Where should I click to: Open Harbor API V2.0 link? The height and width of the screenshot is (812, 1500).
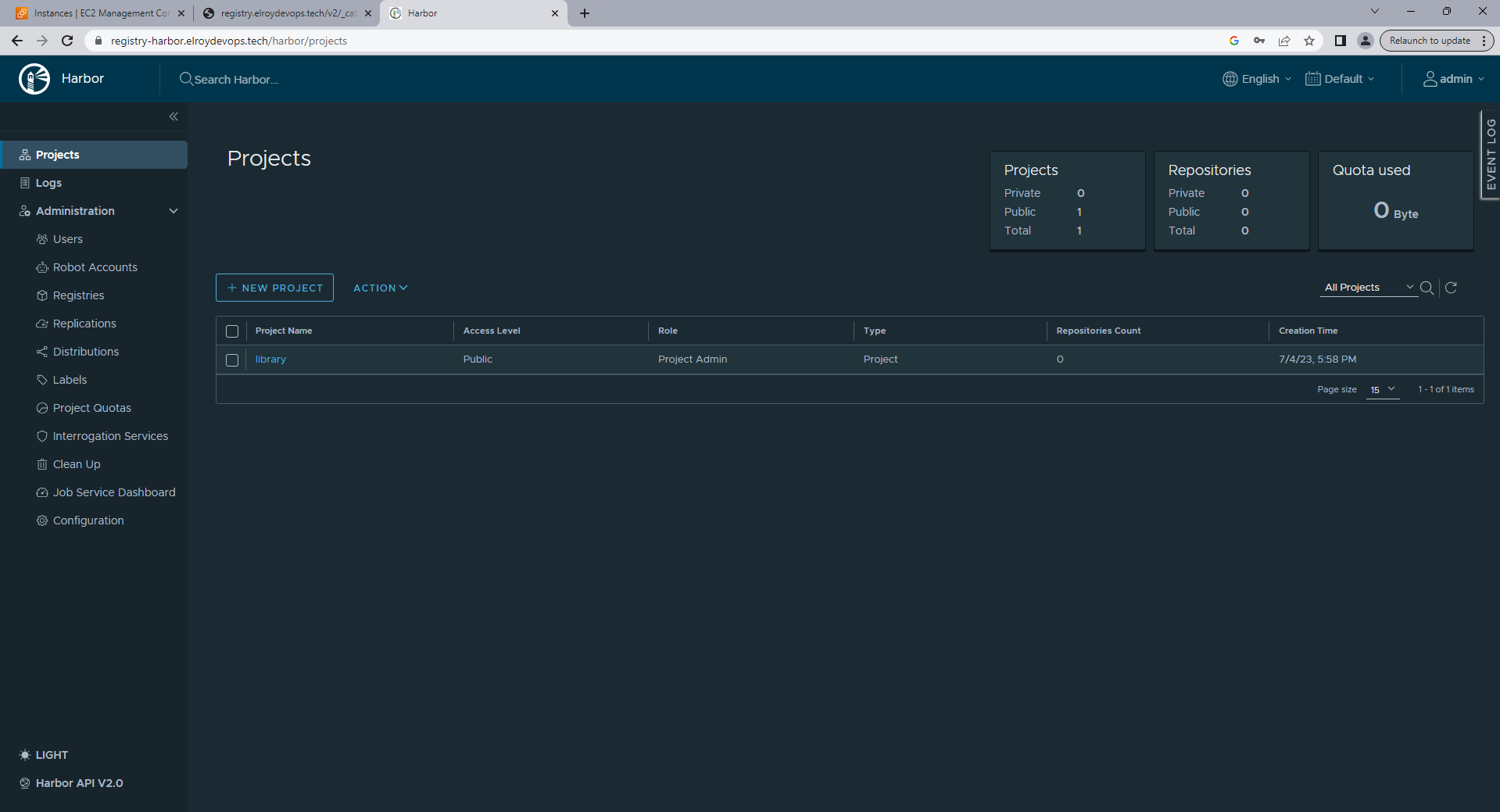pyautogui.click(x=79, y=783)
